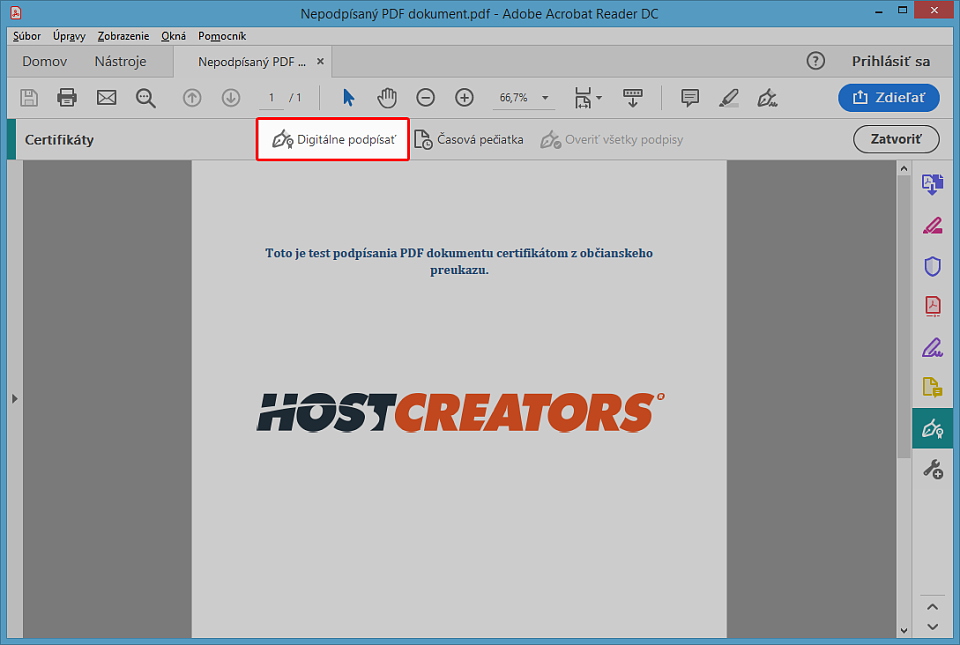Open More Tools wrench icon in sidebar

[x=932, y=468]
